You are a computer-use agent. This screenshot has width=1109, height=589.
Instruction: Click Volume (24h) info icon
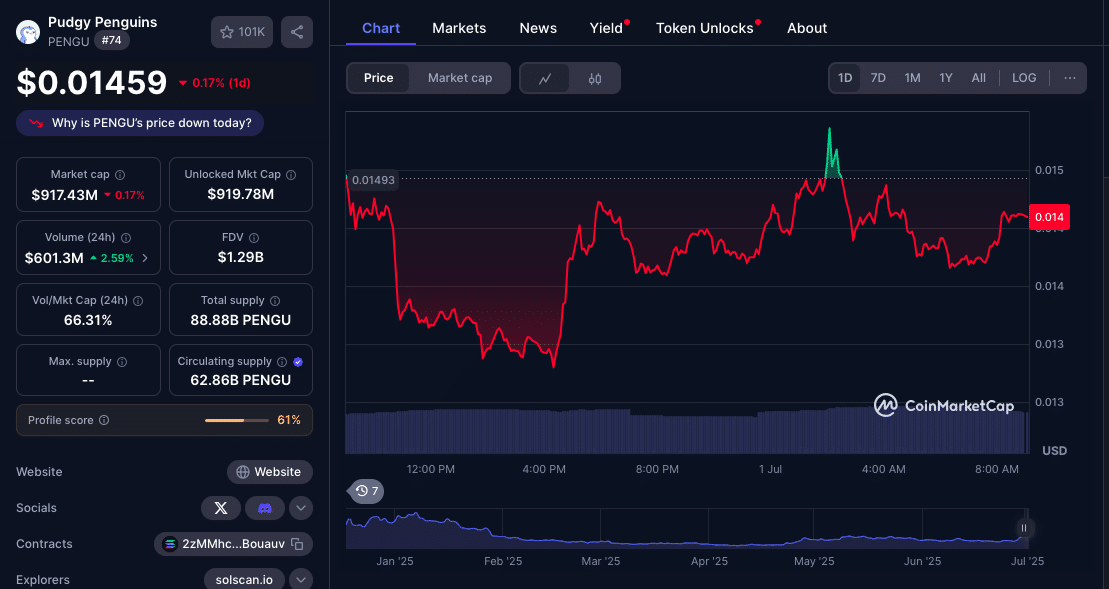[126, 238]
